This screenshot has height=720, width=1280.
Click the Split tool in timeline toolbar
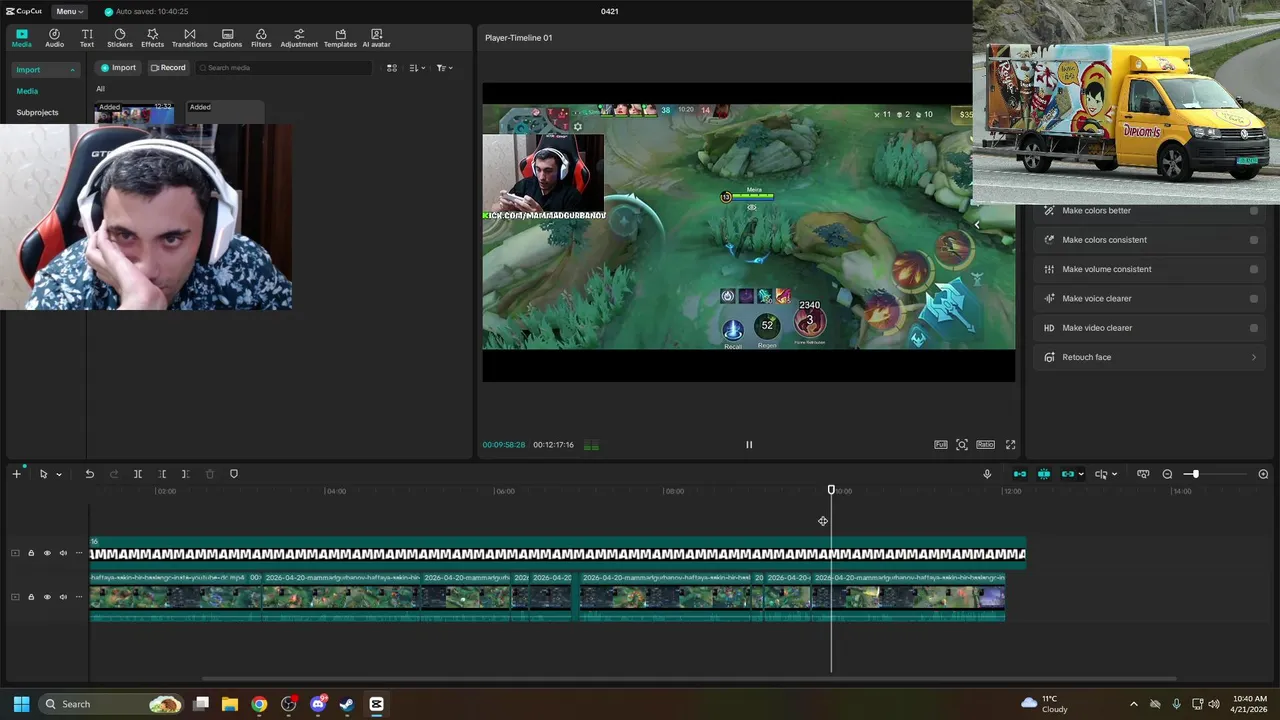(x=138, y=474)
